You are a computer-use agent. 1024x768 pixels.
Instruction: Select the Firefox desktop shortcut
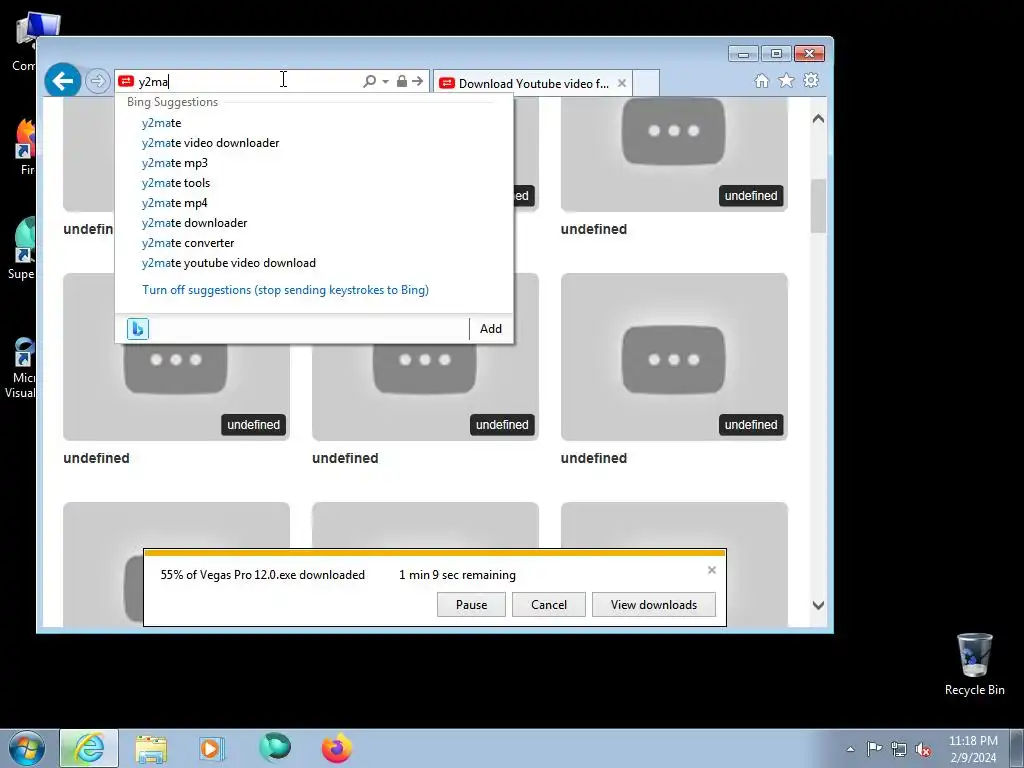point(25,147)
